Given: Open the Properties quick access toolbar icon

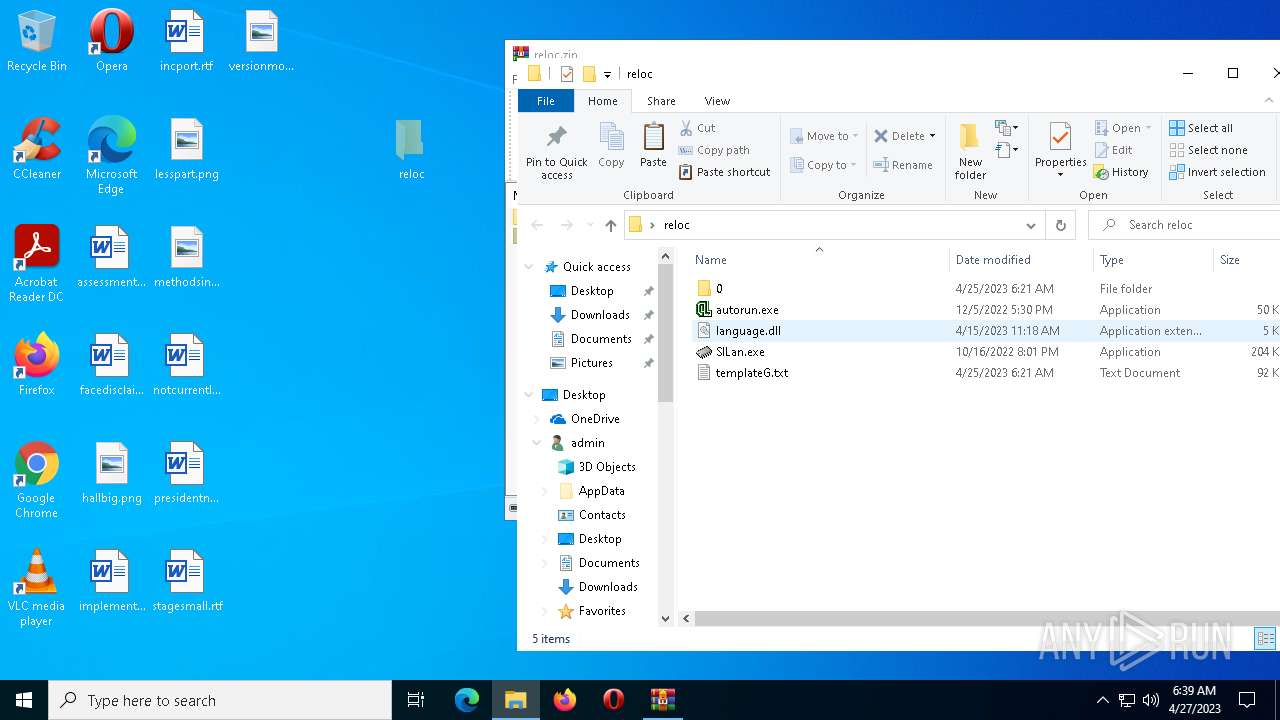Looking at the screenshot, I should tap(567, 74).
